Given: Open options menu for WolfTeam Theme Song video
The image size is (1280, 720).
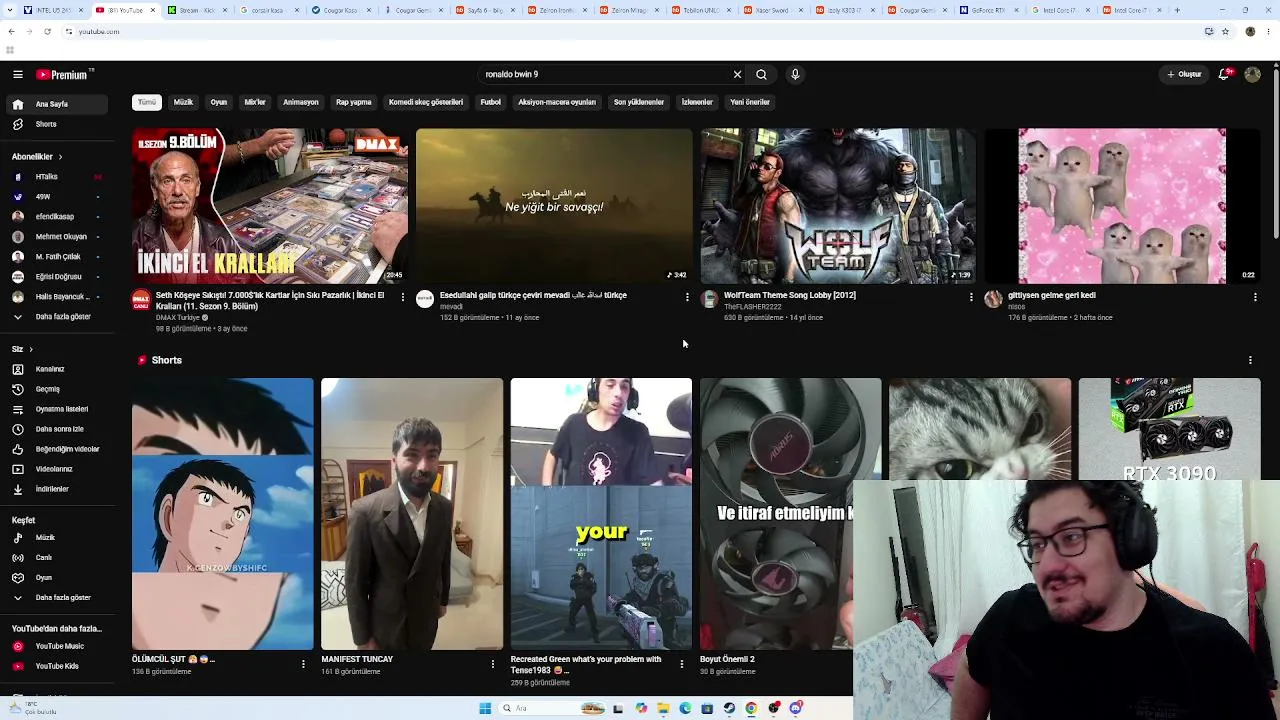Looking at the screenshot, I should [971, 297].
